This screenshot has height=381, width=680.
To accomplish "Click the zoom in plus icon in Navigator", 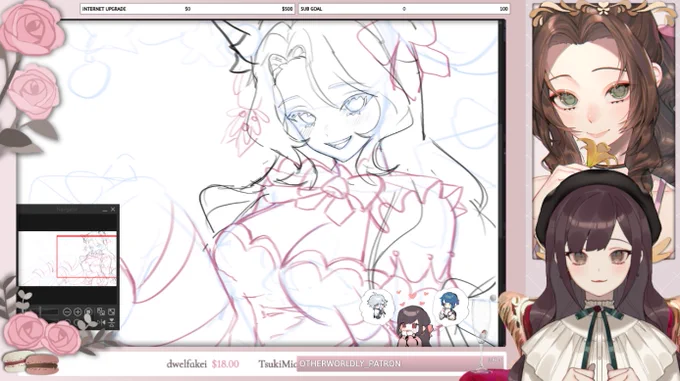I will click(x=78, y=312).
